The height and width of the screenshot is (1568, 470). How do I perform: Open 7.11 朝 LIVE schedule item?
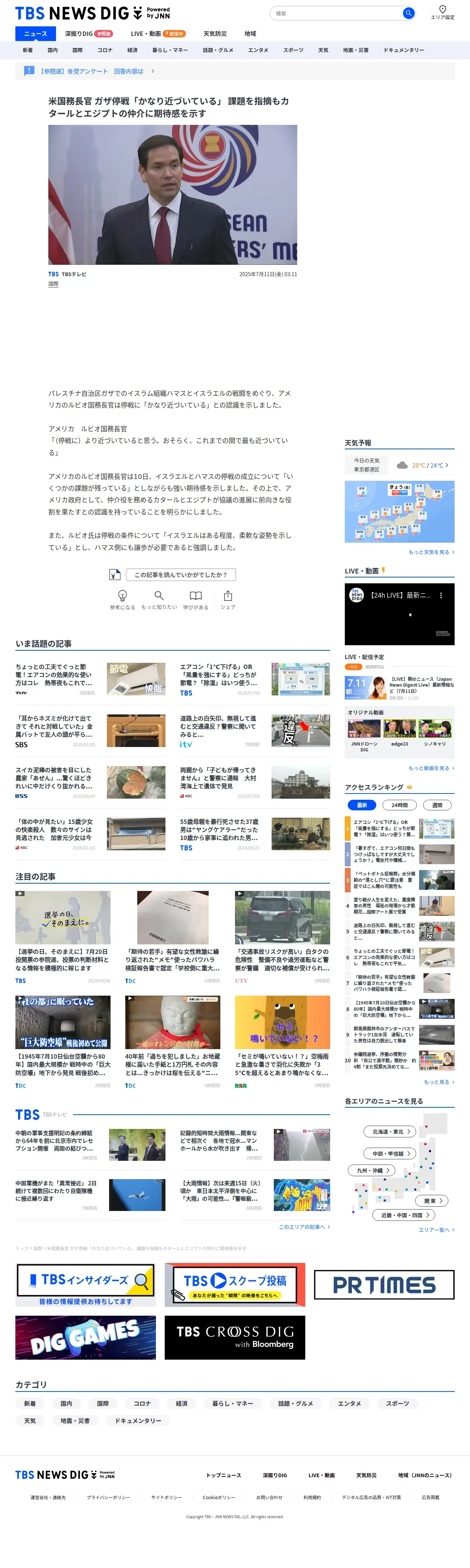tap(399, 688)
